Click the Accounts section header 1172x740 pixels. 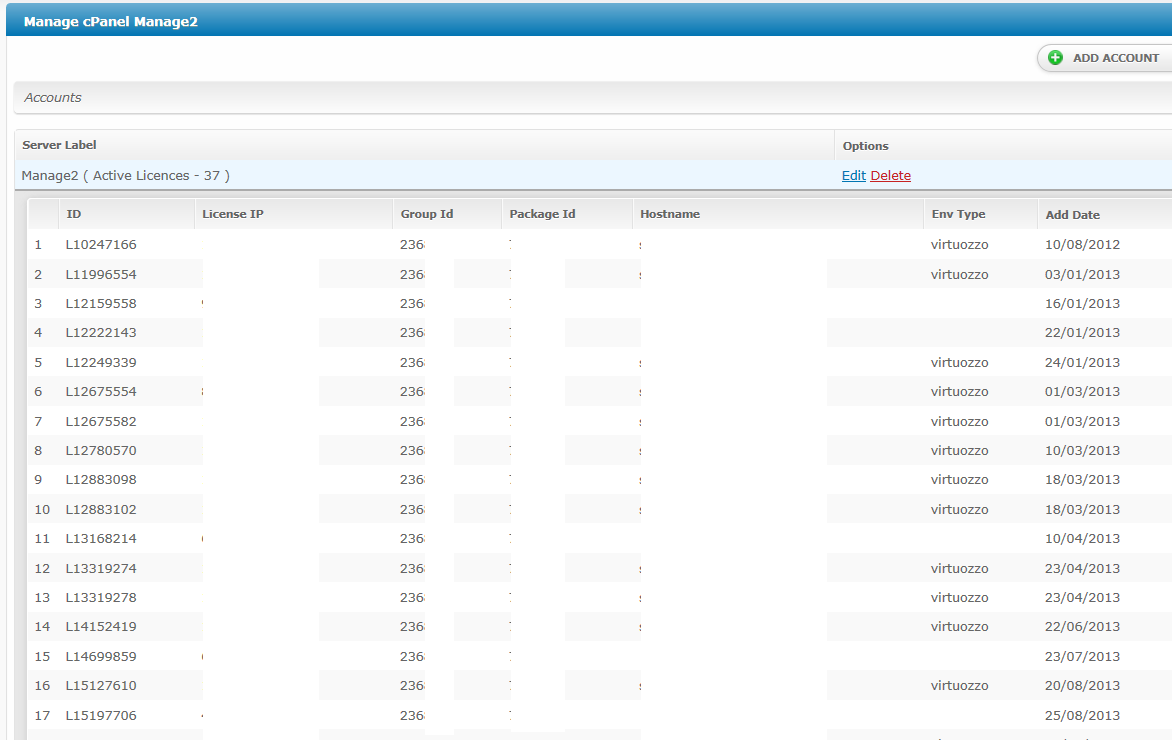(593, 98)
